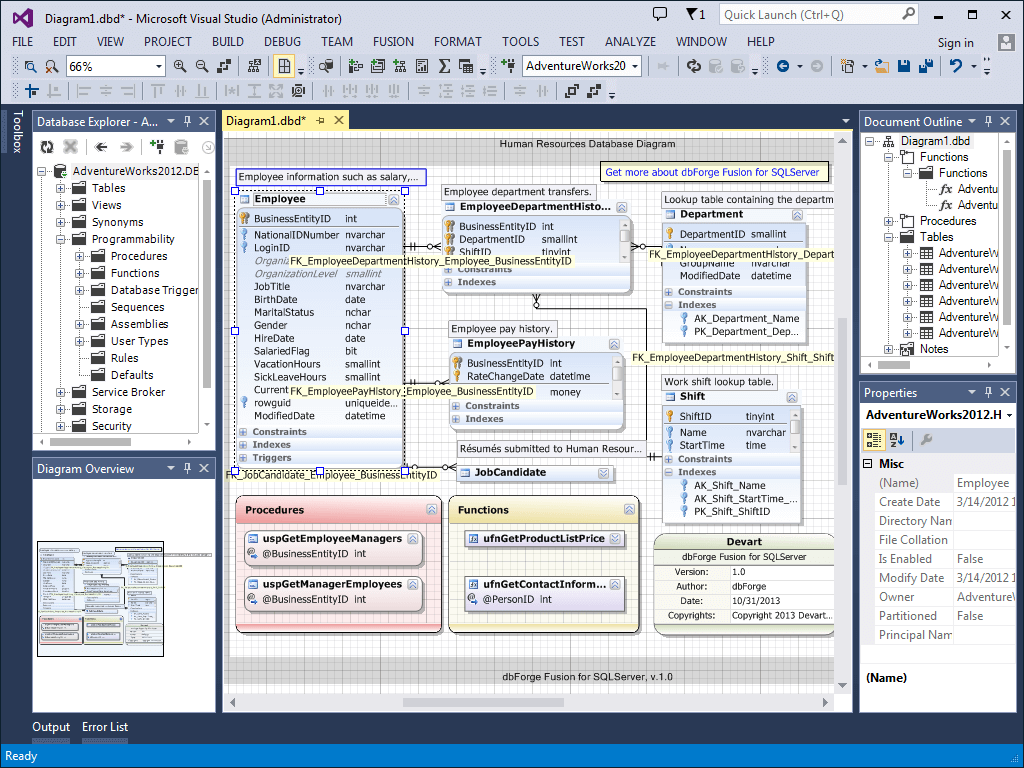
Task: Open the Properties object selector dropdown
Action: coord(1009,415)
